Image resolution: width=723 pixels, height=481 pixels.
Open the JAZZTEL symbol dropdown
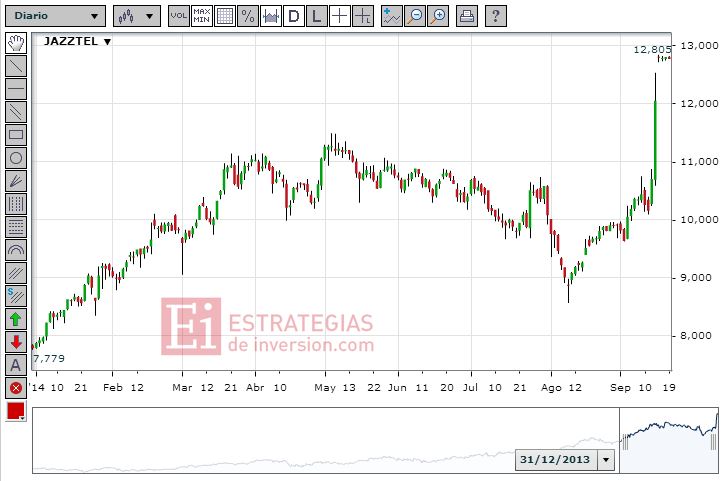coord(77,42)
